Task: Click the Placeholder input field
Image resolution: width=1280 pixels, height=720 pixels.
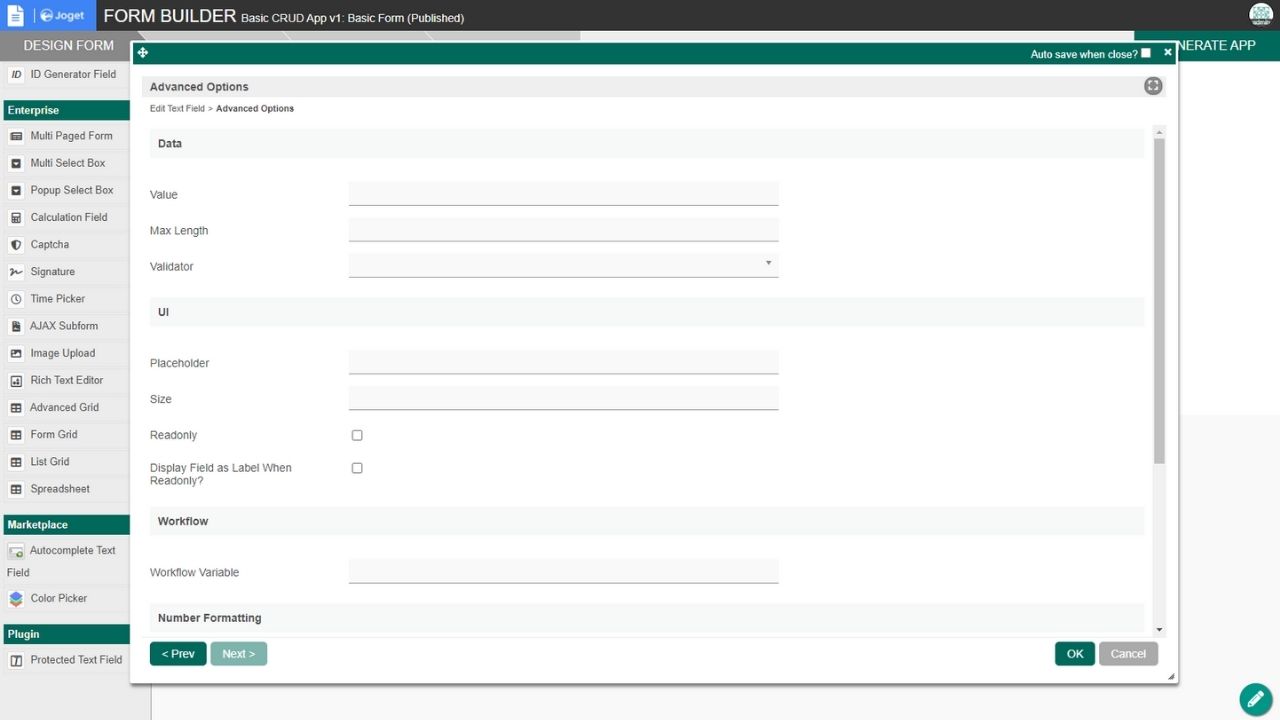Action: (563, 362)
